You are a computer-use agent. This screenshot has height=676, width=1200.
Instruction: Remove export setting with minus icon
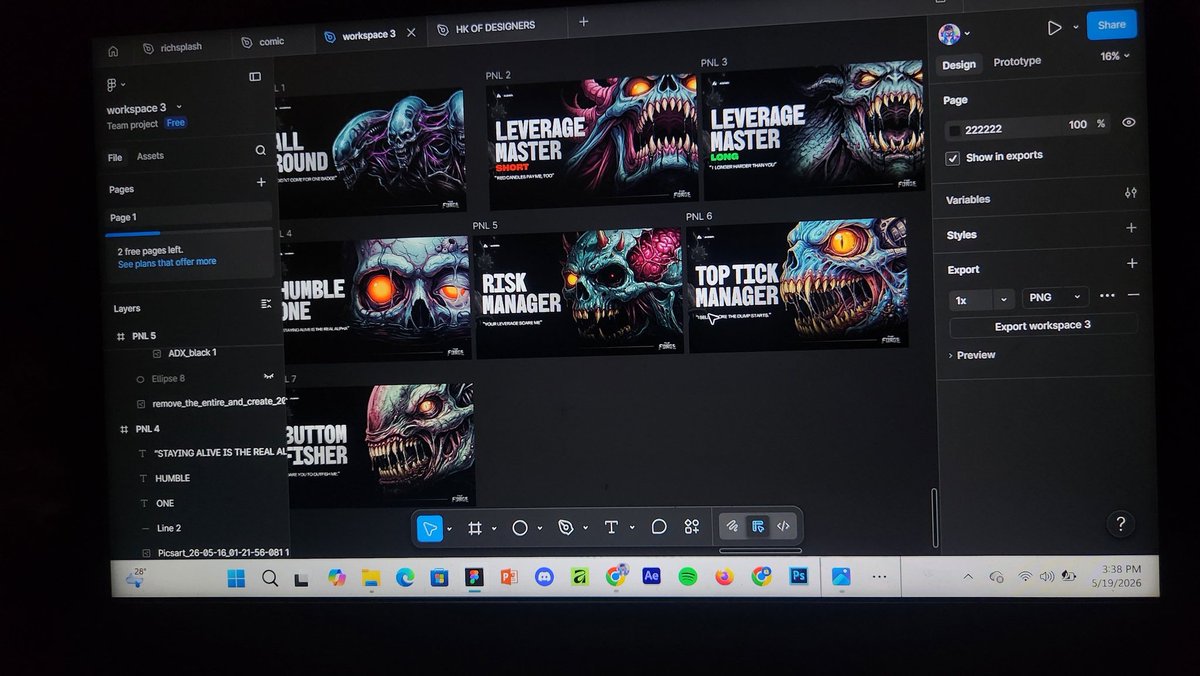click(1133, 294)
